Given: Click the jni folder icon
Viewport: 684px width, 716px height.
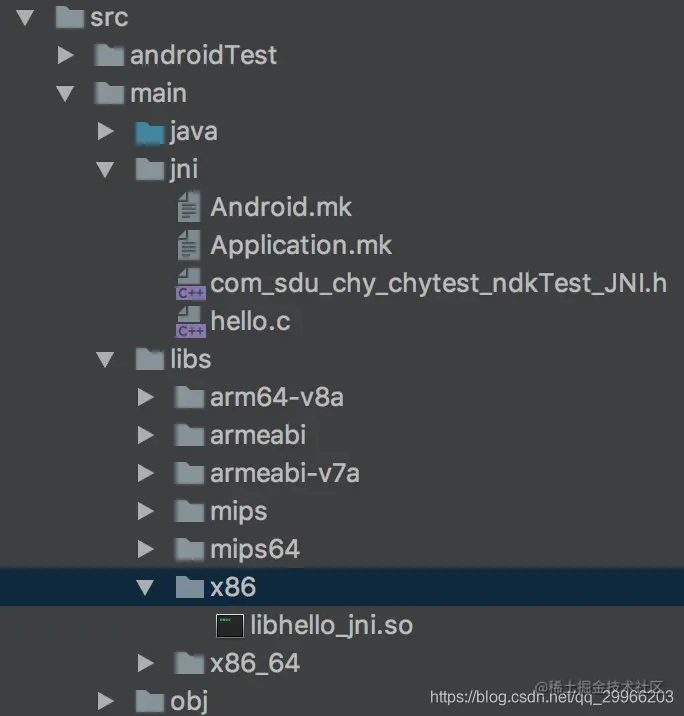Looking at the screenshot, I should pyautogui.click(x=150, y=169).
